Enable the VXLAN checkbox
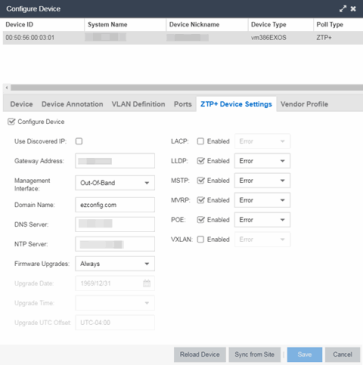This screenshot has height=365, width=363. 200,240
